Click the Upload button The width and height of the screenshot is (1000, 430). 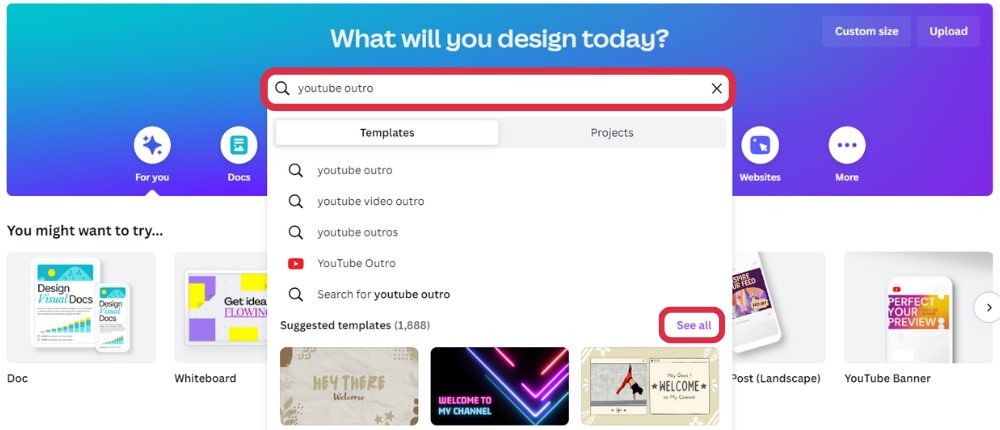click(948, 31)
